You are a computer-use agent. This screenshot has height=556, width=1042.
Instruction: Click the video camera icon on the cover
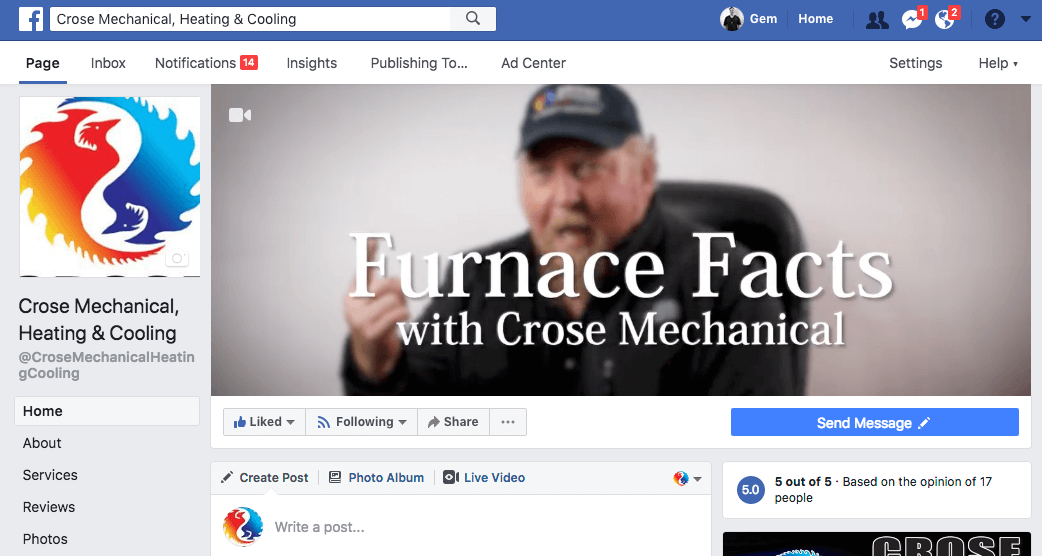point(240,115)
